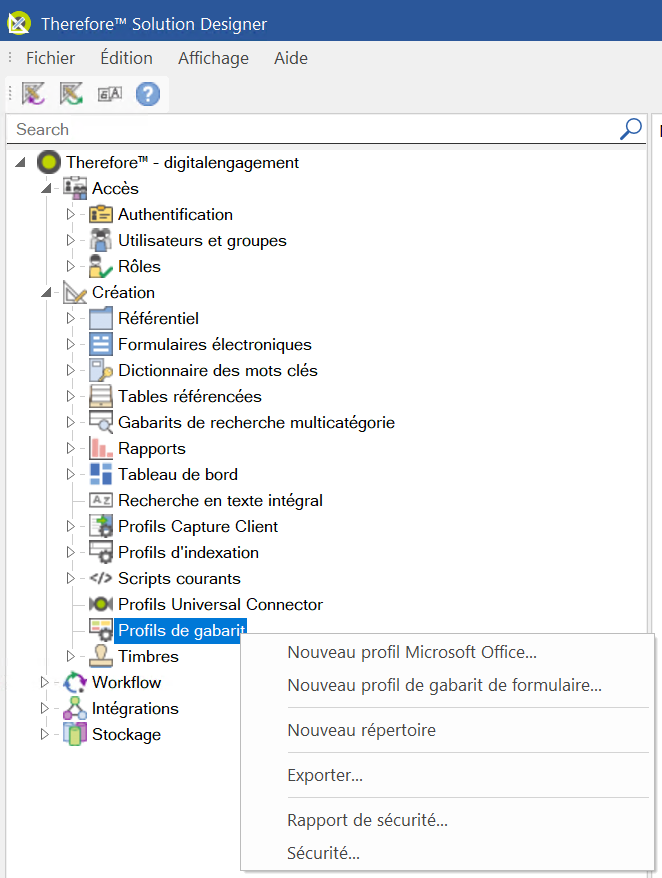Expand the Tableau de bord node
The image size is (662, 878).
[x=71, y=474]
